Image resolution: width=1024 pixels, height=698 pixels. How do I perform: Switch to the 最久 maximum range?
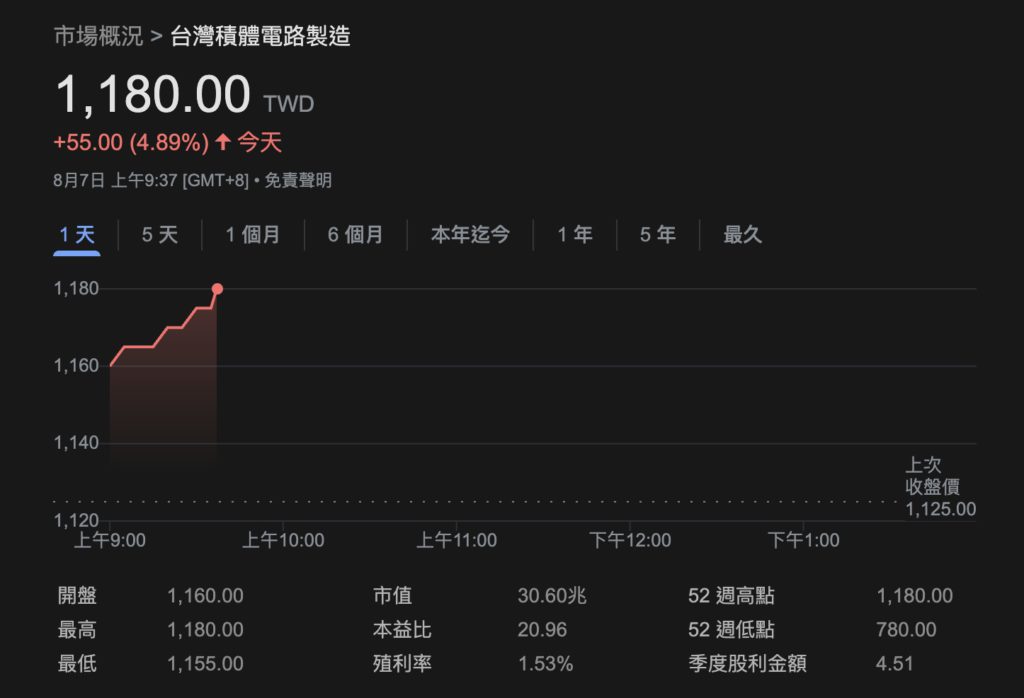click(742, 235)
